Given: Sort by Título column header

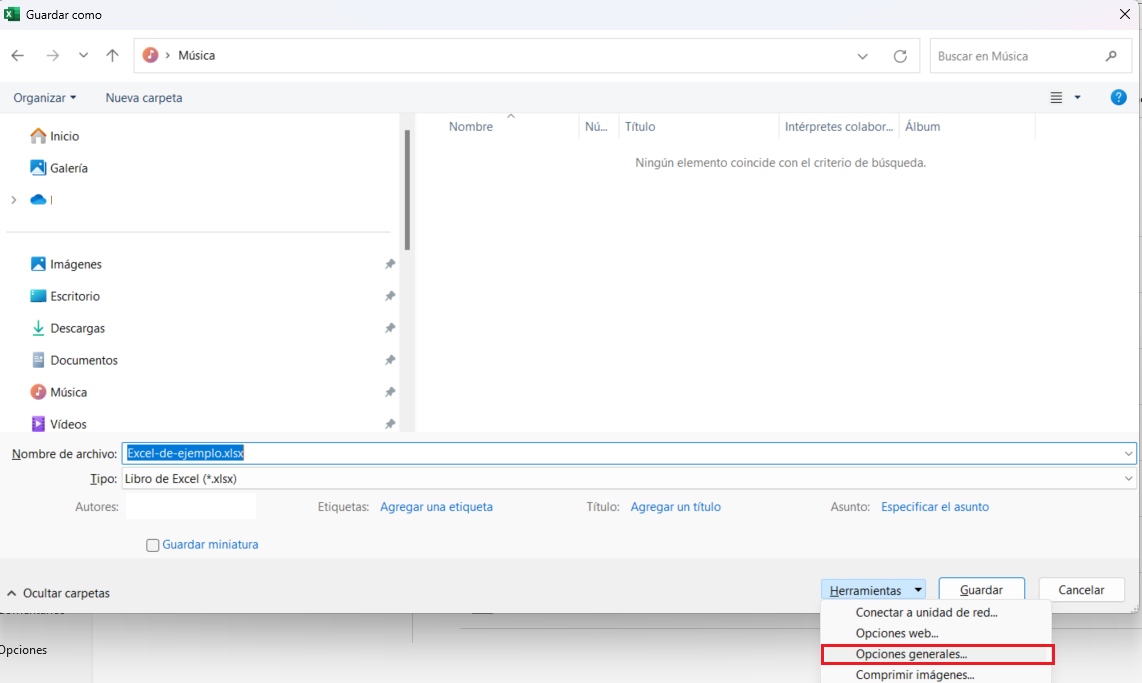Looking at the screenshot, I should pos(640,127).
